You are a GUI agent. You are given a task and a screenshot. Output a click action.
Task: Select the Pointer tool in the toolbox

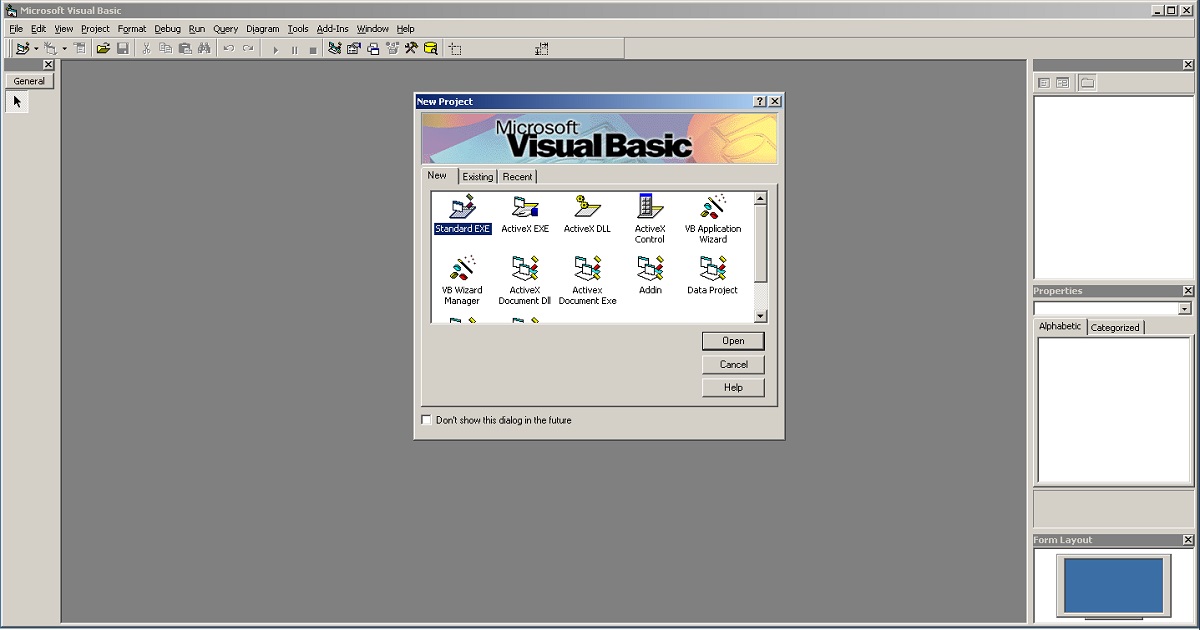17,102
